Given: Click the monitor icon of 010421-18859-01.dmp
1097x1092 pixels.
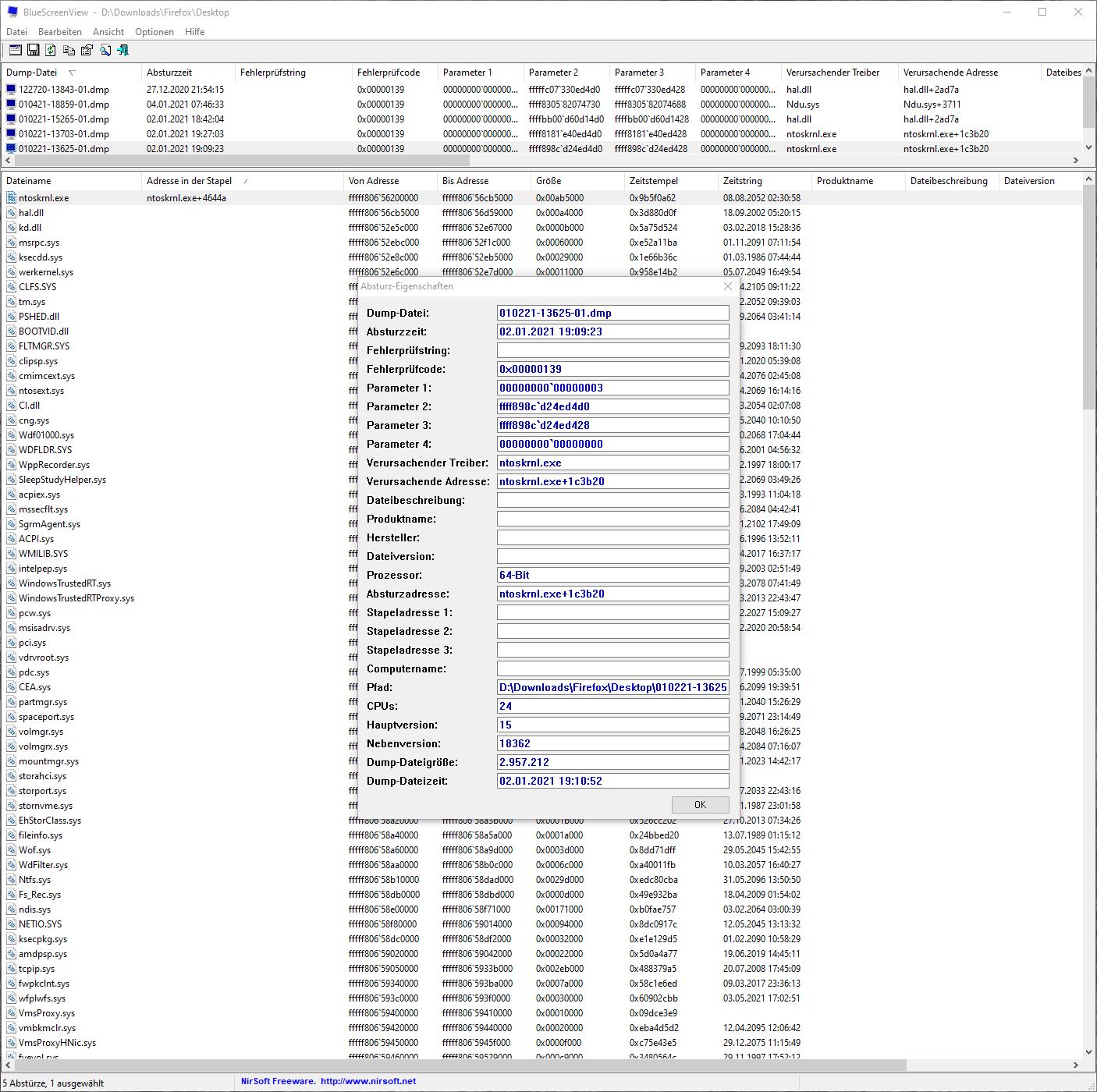Looking at the screenshot, I should 11,104.
